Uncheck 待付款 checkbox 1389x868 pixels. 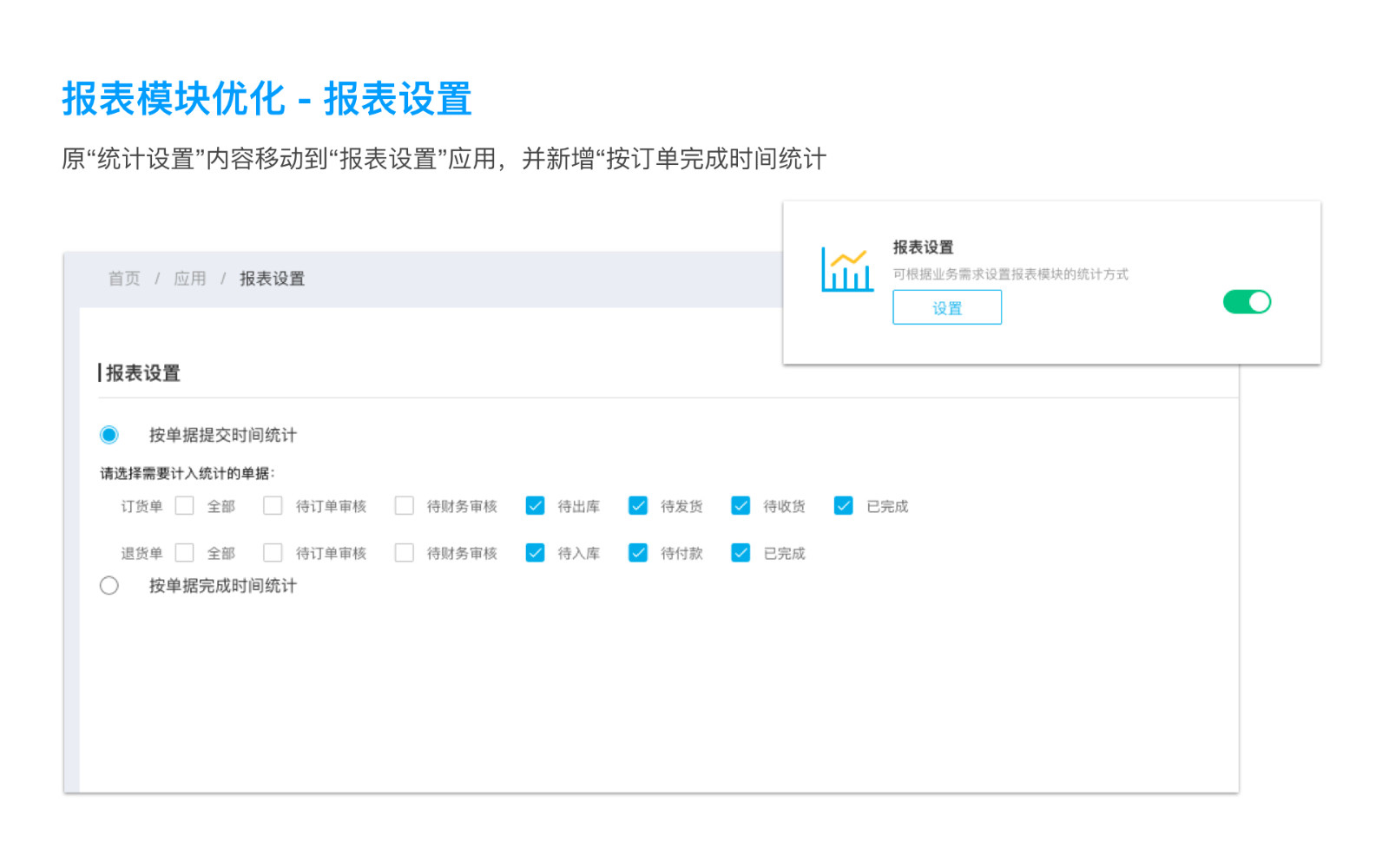pyautogui.click(x=638, y=553)
